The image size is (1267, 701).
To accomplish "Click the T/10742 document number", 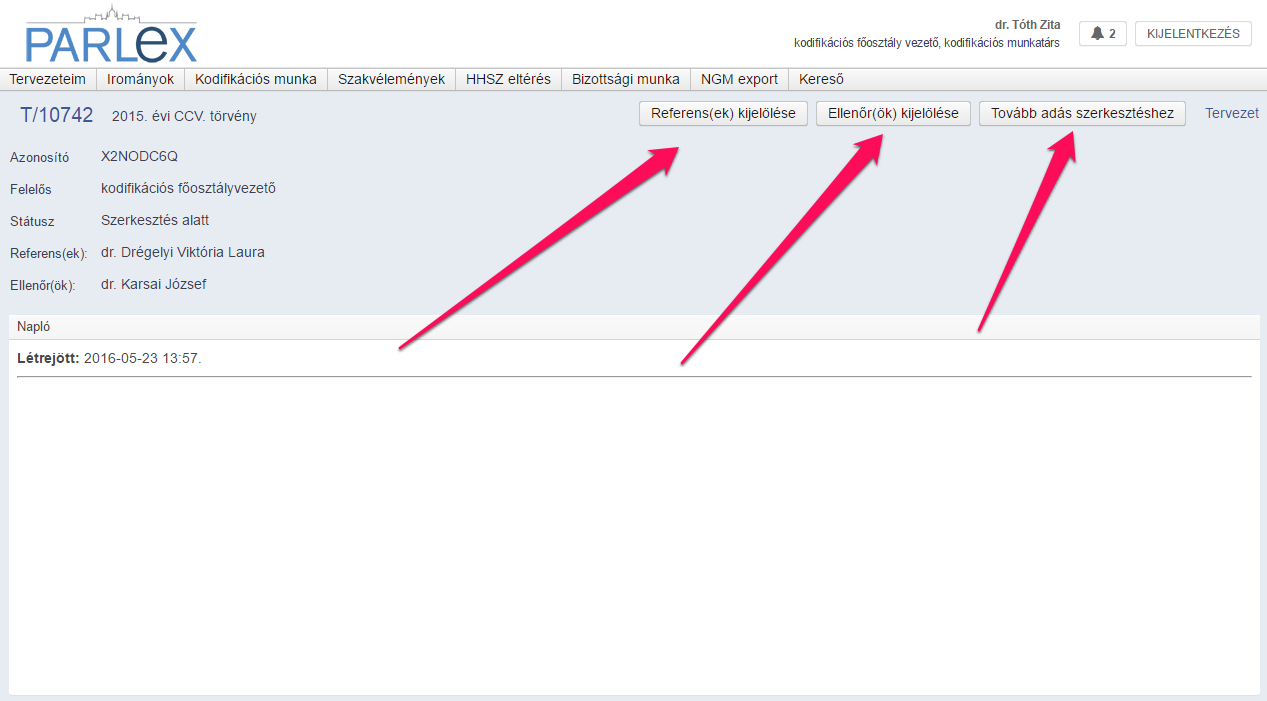I will pyautogui.click(x=57, y=115).
